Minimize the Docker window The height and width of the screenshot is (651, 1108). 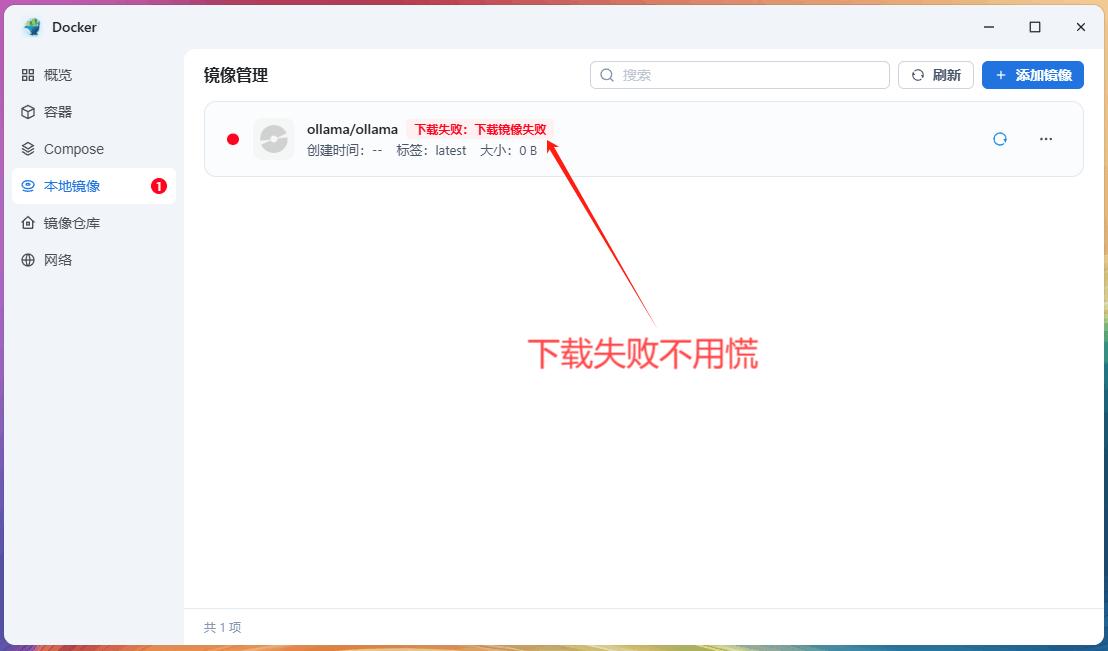pyautogui.click(x=989, y=27)
